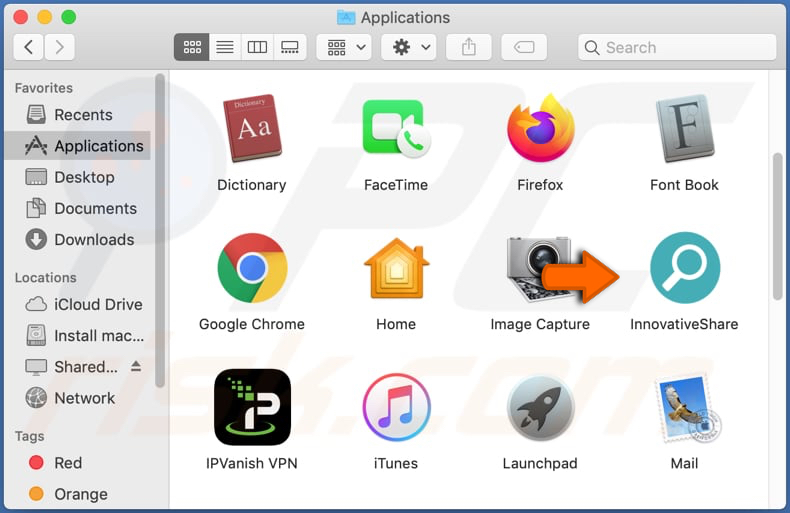Viewport: 790px width, 513px height.
Task: Select the InnovativeShare app icon
Action: click(x=684, y=268)
